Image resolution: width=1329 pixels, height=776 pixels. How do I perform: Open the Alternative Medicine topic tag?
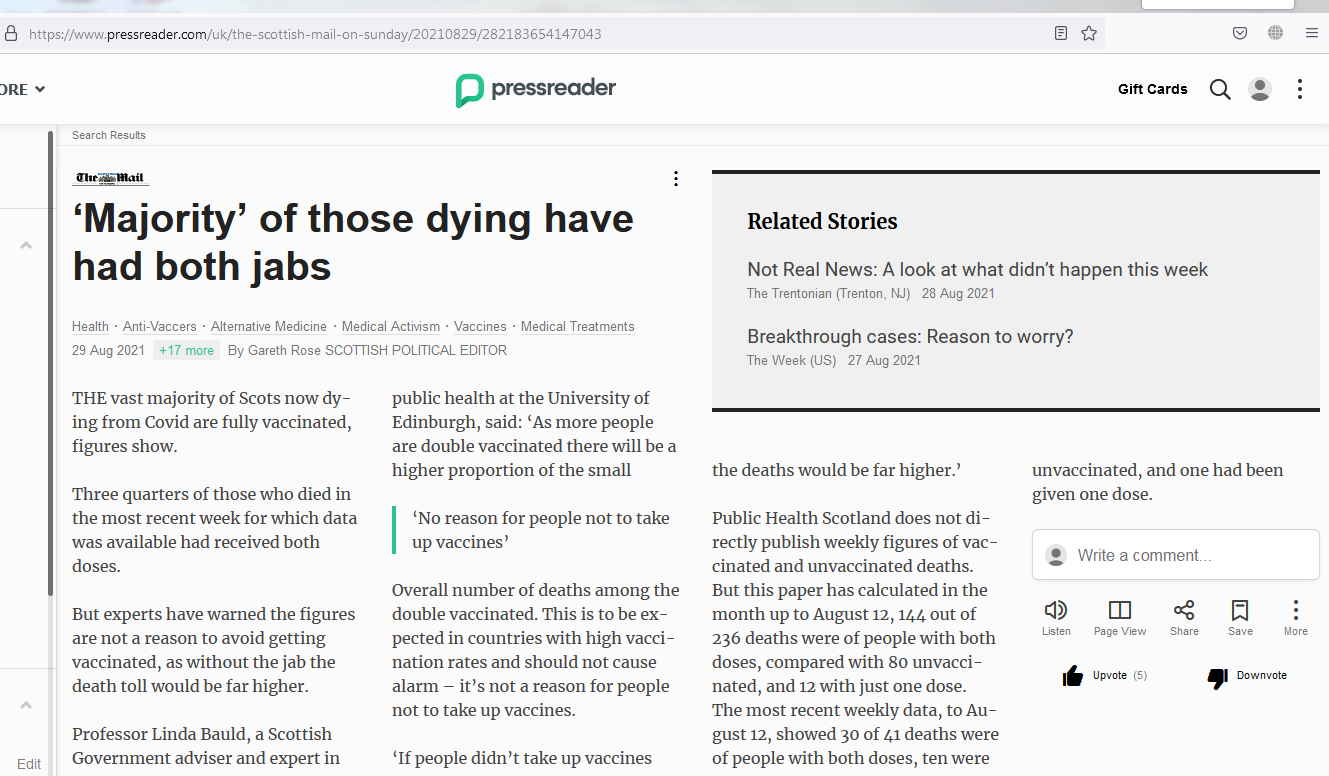click(269, 327)
